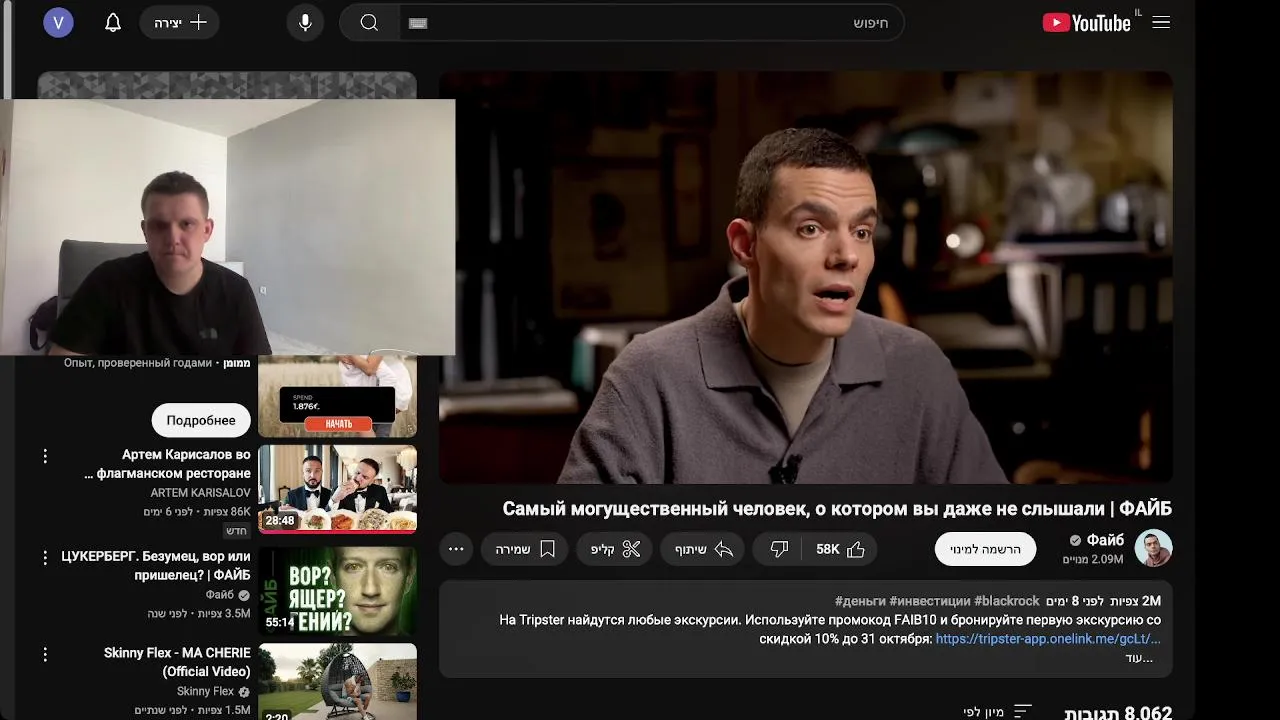Open the comment sort menu מיון לפי
This screenshot has width=1280, height=720.
coord(997,712)
